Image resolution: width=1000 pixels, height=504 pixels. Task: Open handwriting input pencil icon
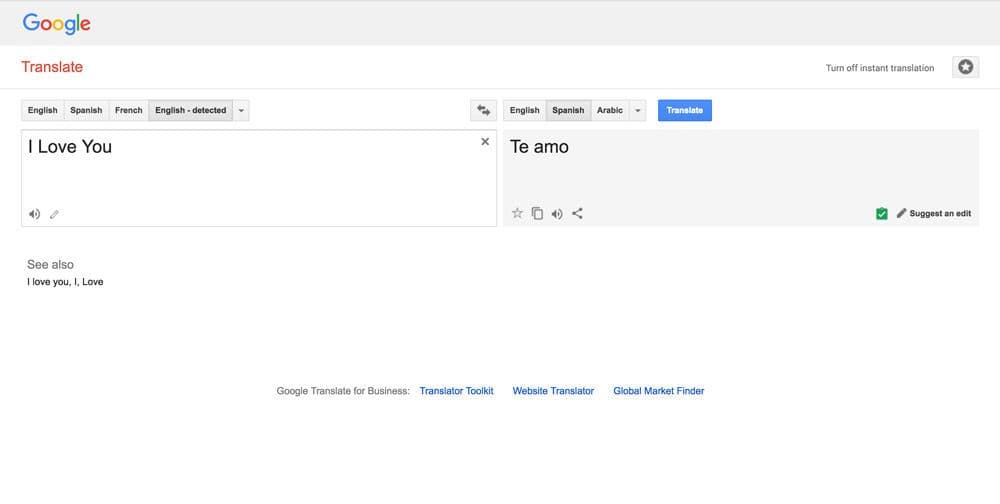[x=54, y=214]
